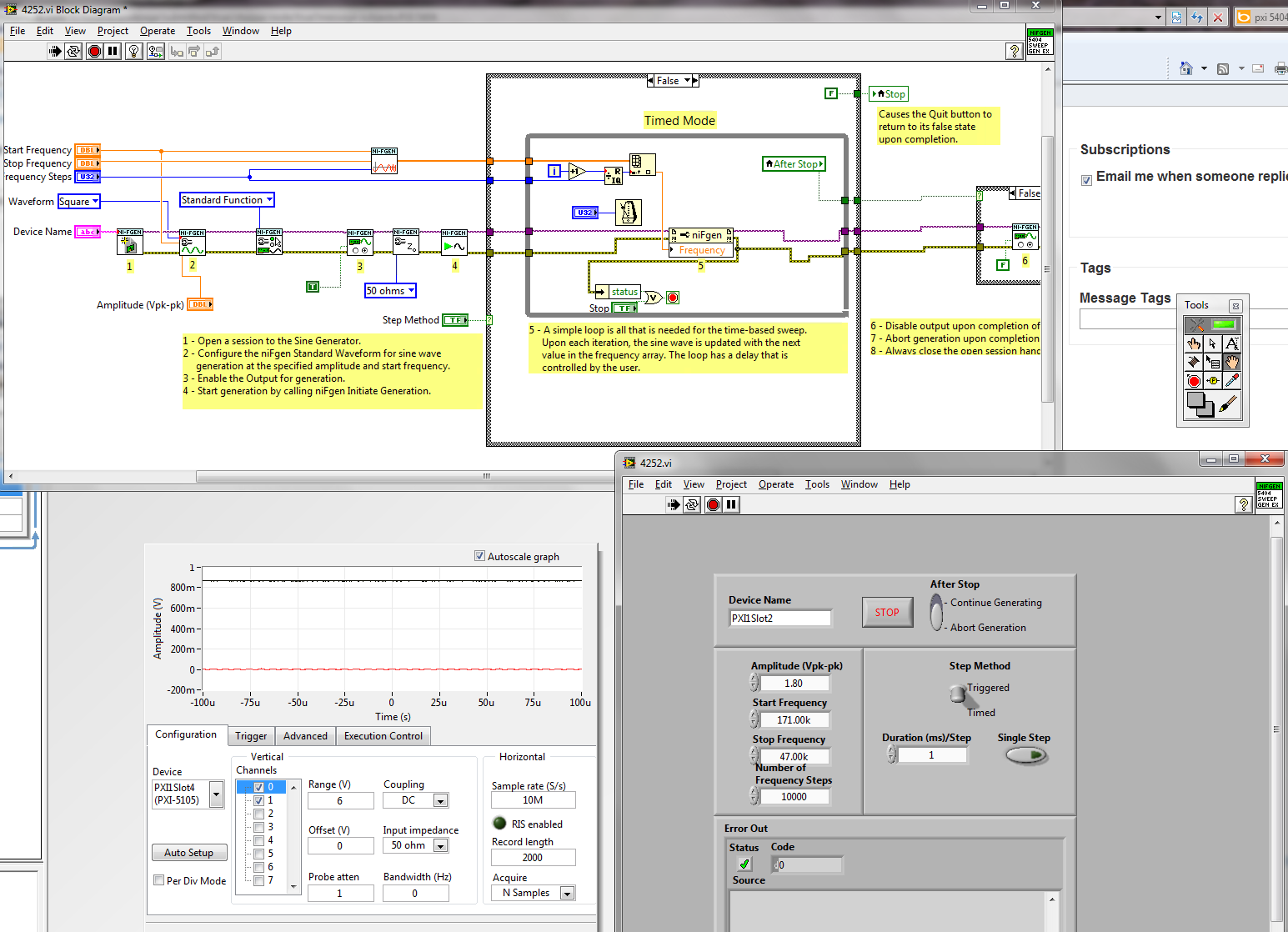Click Retain Wire Values icon

pyautogui.click(x=156, y=52)
